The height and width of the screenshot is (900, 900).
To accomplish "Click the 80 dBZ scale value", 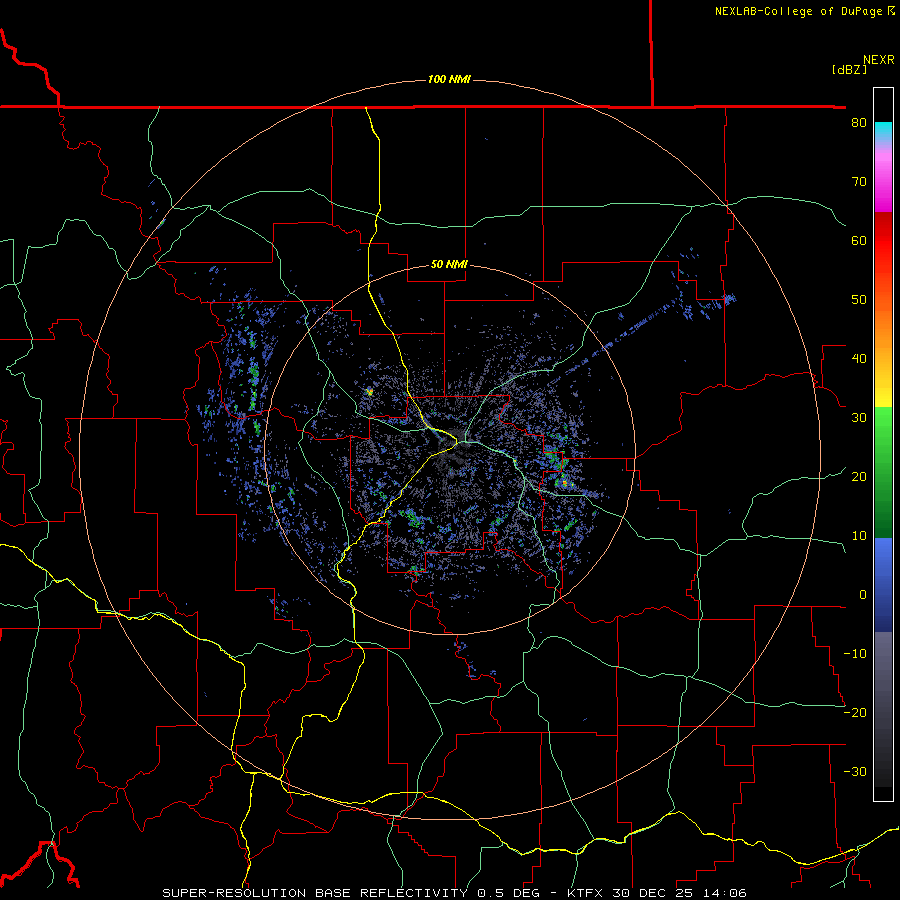I will pos(859,122).
